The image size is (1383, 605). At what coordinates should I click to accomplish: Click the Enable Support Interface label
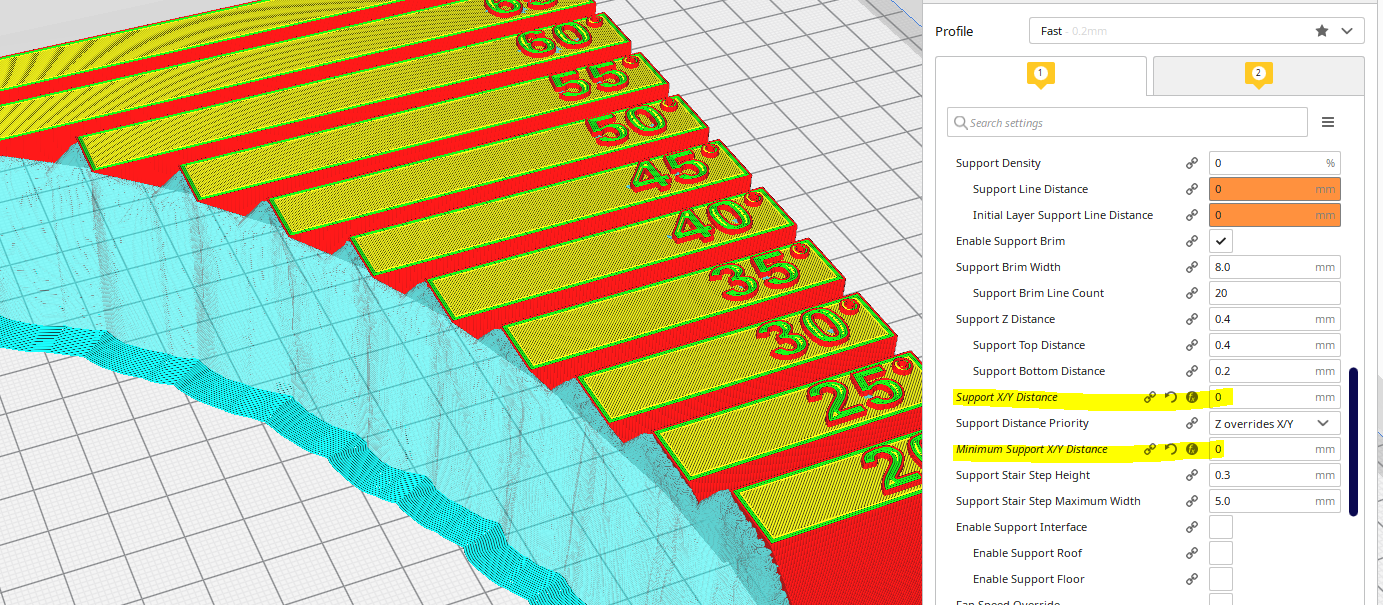coord(1021,527)
